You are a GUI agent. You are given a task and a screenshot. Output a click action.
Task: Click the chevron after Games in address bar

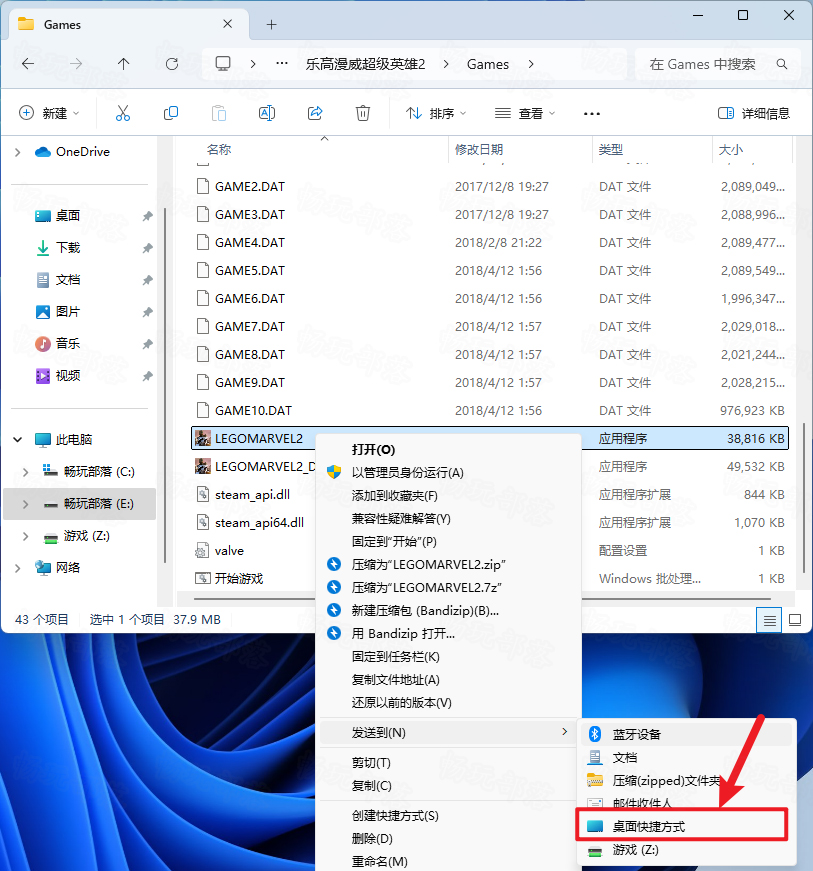coord(531,64)
